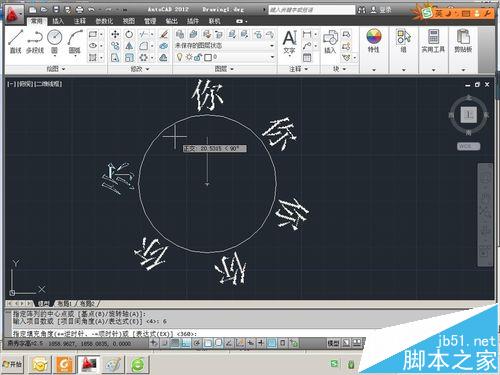The height and width of the screenshot is (375, 500).
Task: Expand the Annotation (注释) panel
Action: (298, 69)
